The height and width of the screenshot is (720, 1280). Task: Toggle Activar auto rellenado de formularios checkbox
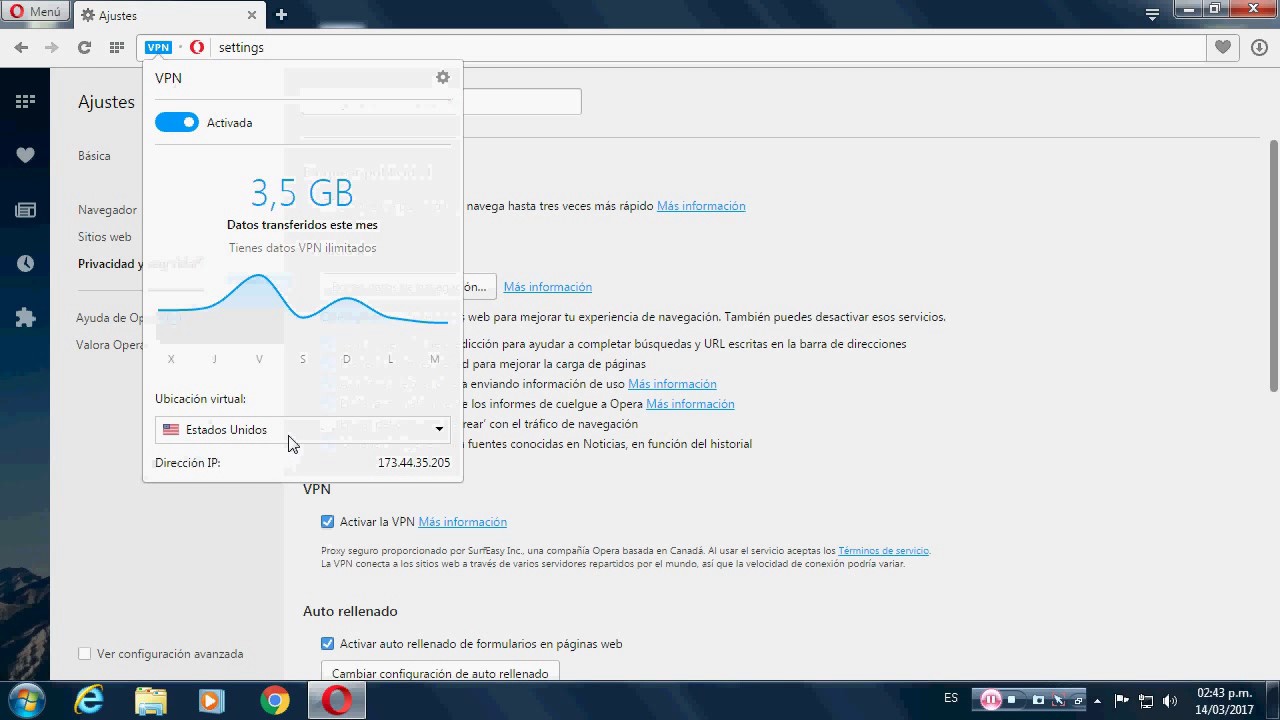coord(327,644)
